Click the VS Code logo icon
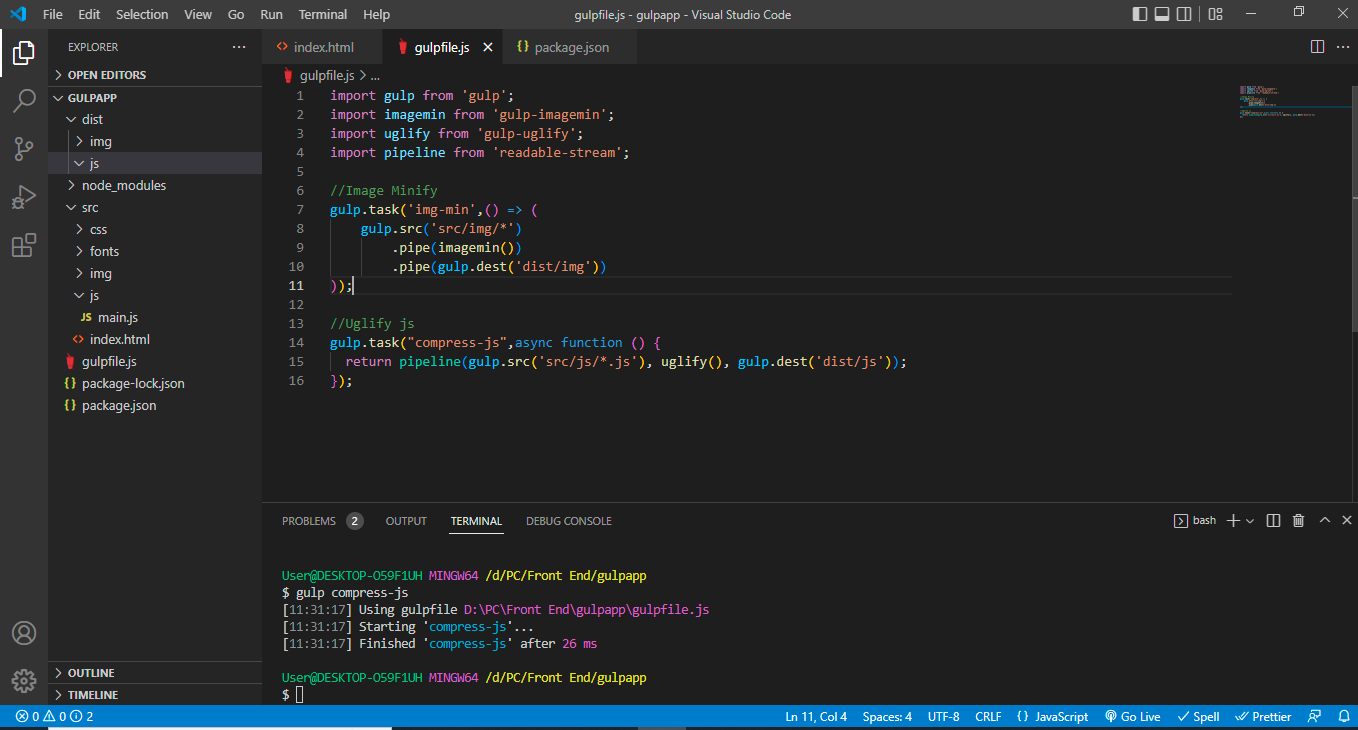The height and width of the screenshot is (730, 1358). 17,14
